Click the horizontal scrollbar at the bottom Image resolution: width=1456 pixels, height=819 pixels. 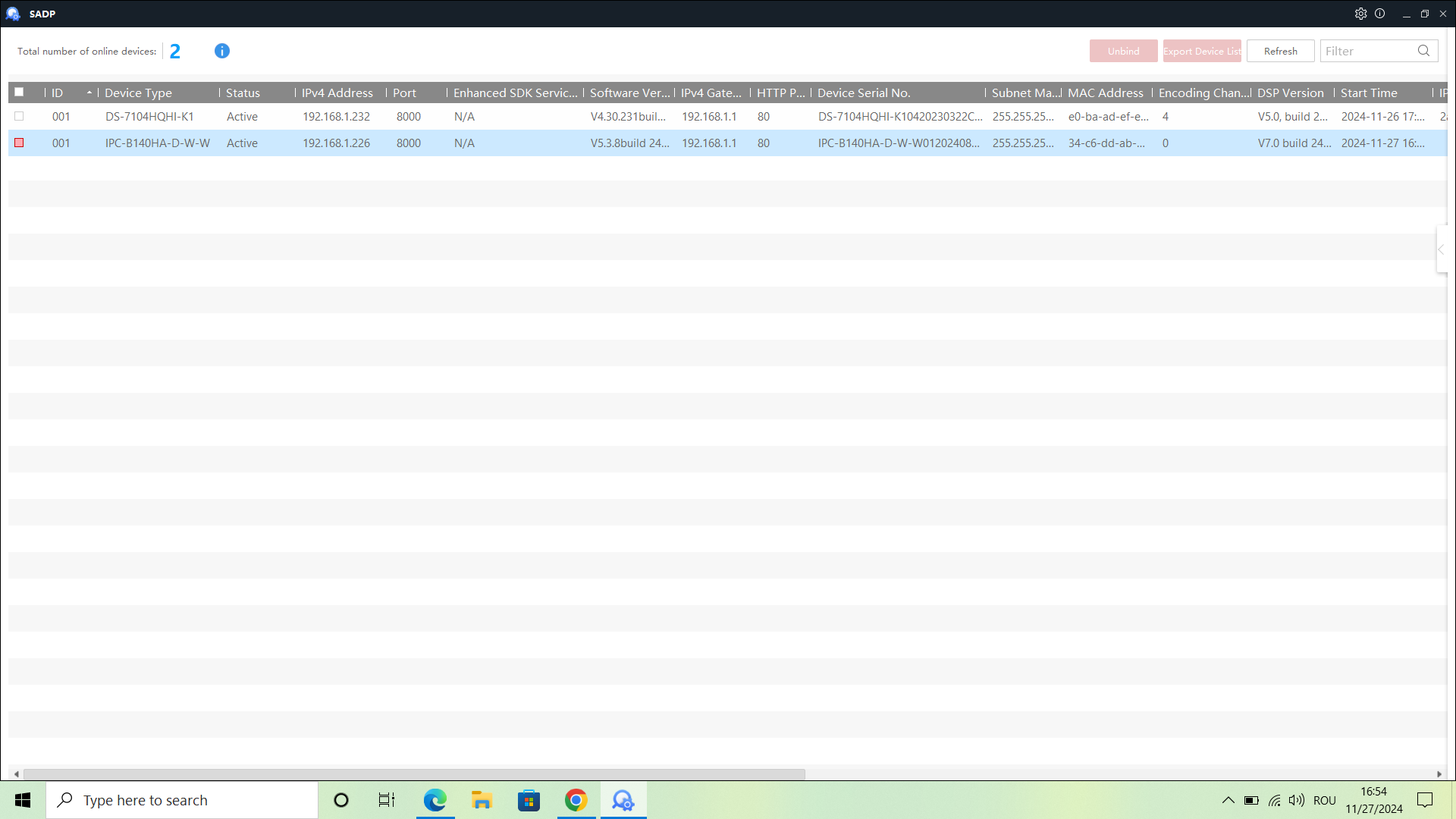(414, 774)
